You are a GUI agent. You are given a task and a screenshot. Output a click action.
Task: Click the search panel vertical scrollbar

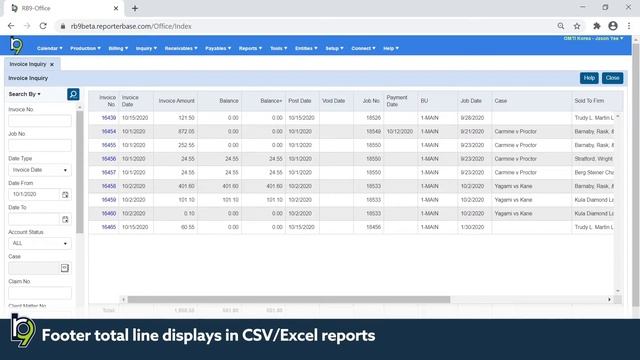(x=80, y=171)
